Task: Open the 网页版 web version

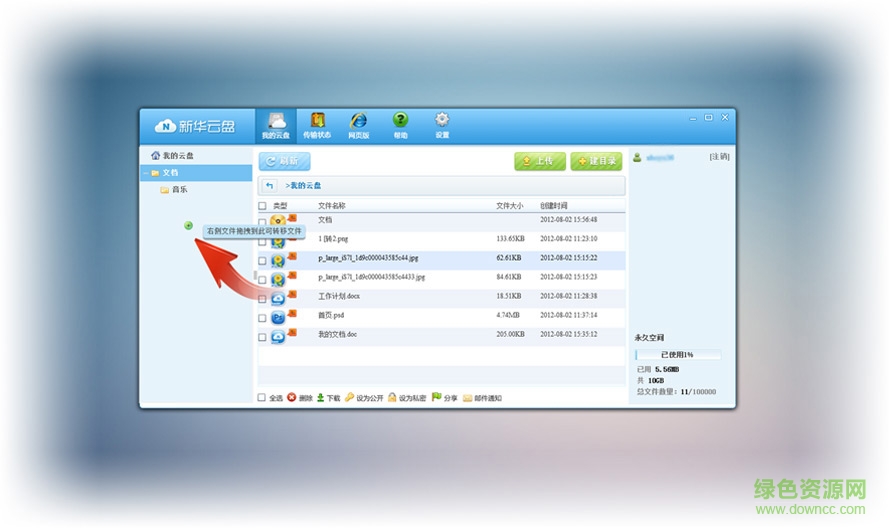Action: coord(358,125)
